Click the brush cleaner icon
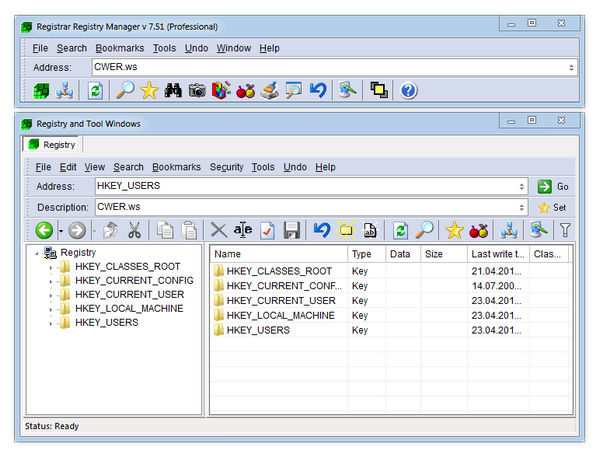 point(270,91)
